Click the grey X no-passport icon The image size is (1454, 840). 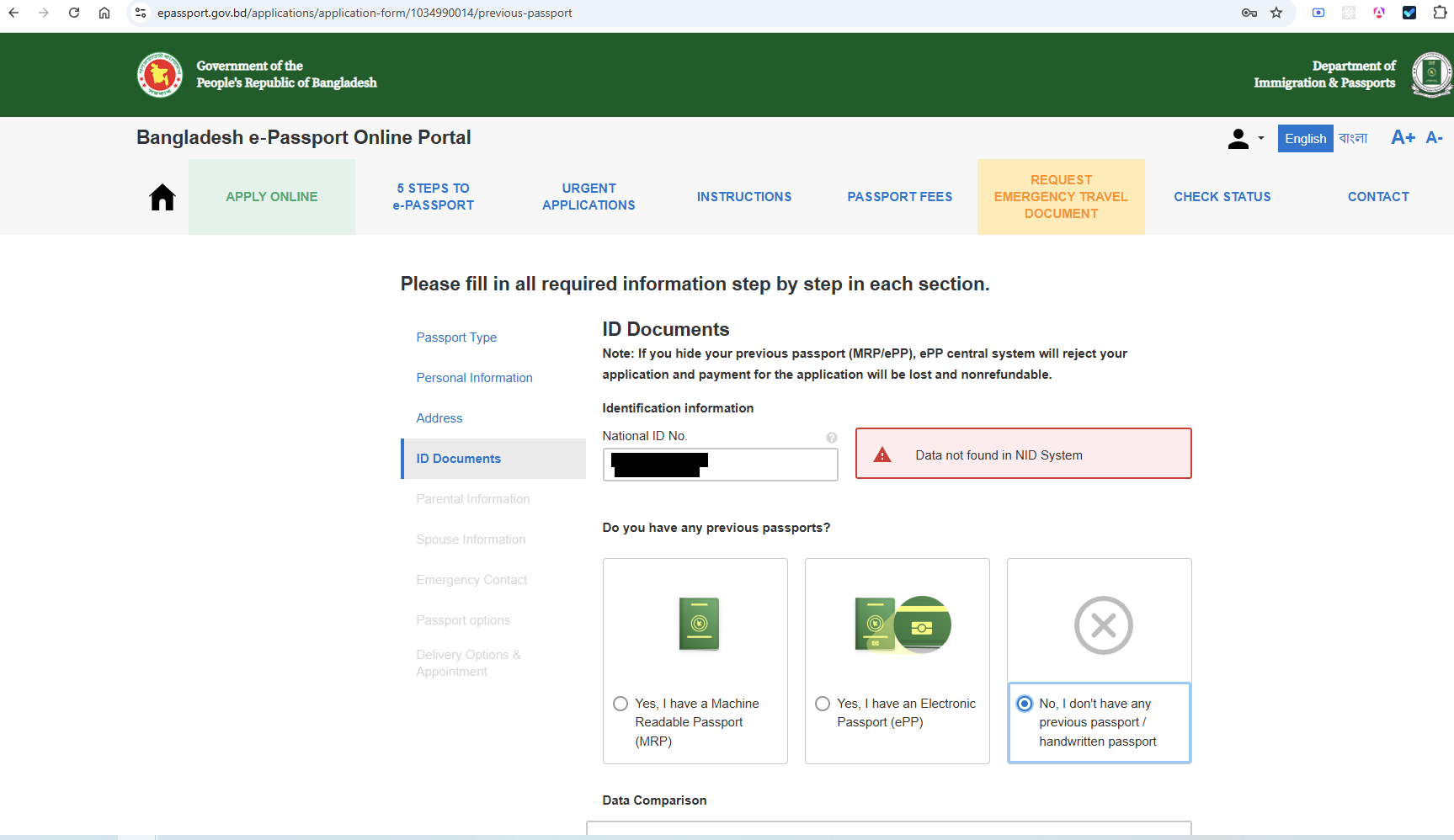[1104, 625]
